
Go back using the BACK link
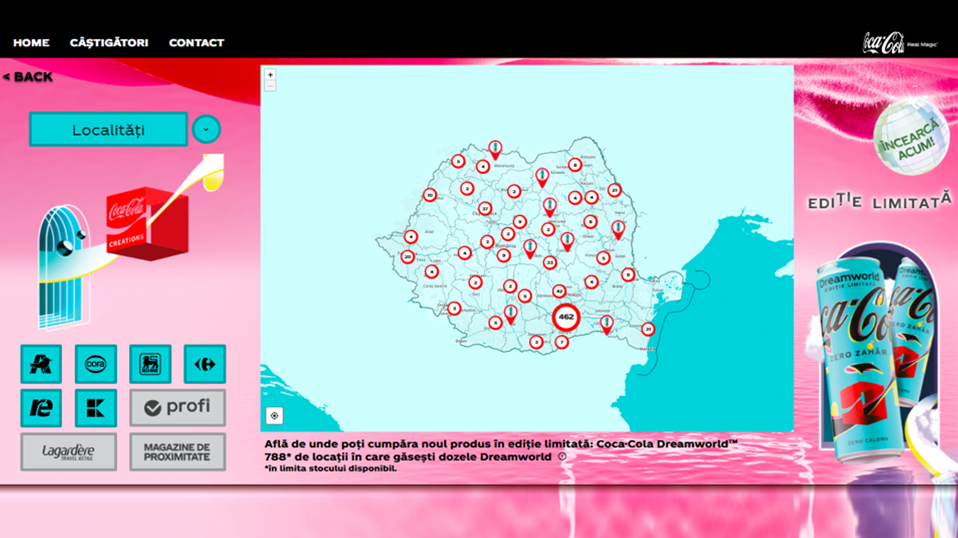pyautogui.click(x=27, y=77)
